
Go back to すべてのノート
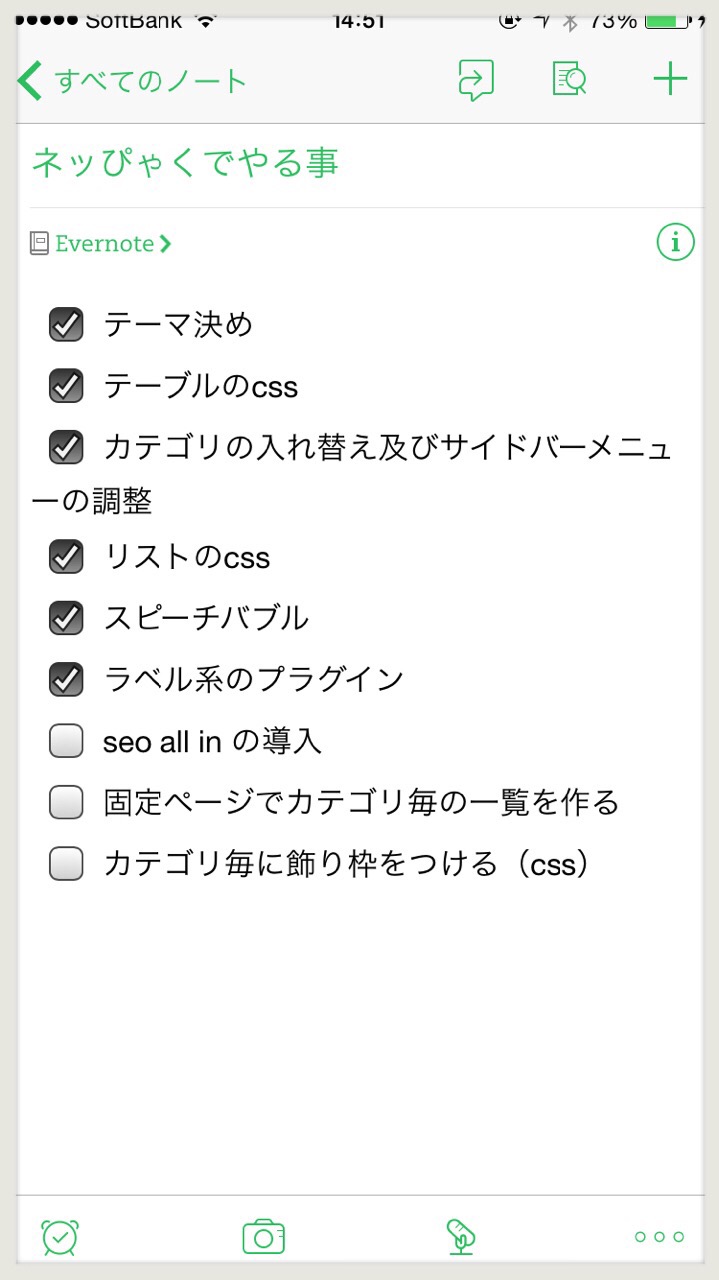133,81
